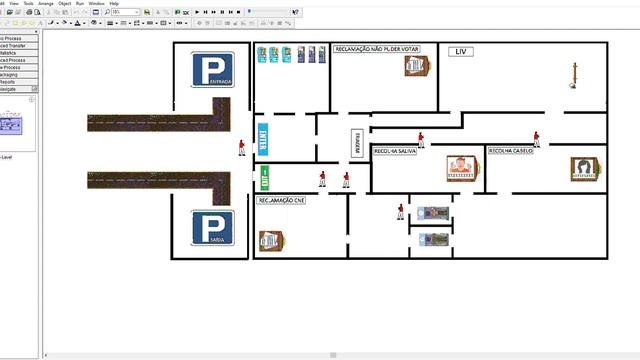Click the fill color bucket icon
Image resolution: width=640 pixels, height=360 pixels.
(64, 23)
